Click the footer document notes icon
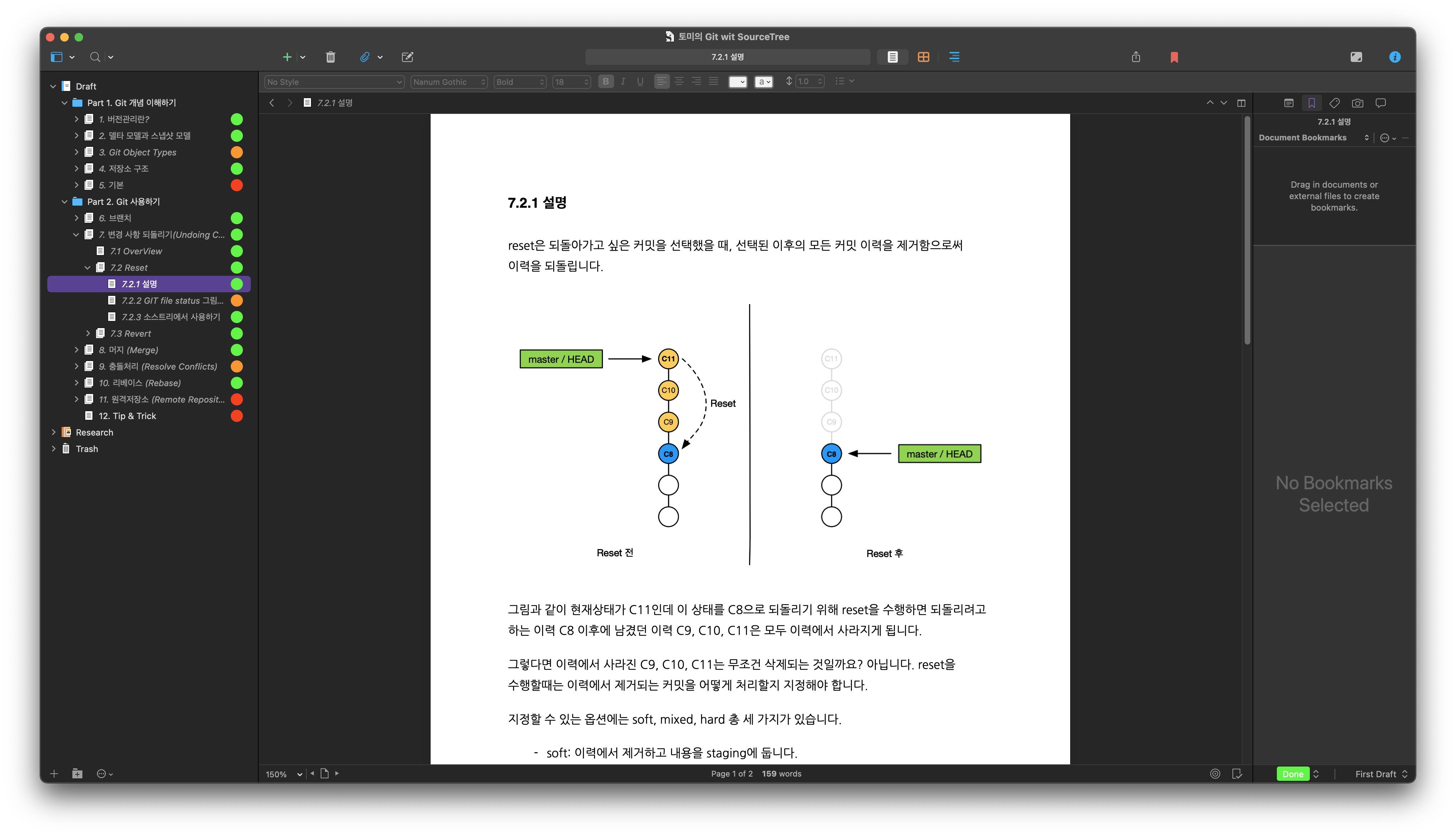The width and height of the screenshot is (1456, 836). [x=1237, y=774]
